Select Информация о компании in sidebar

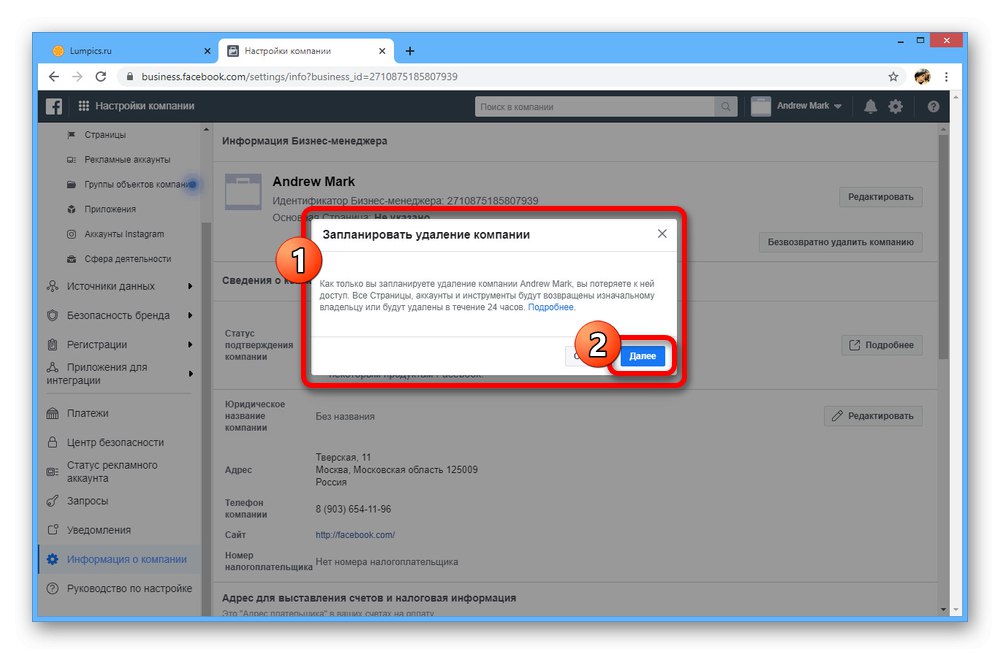point(119,560)
